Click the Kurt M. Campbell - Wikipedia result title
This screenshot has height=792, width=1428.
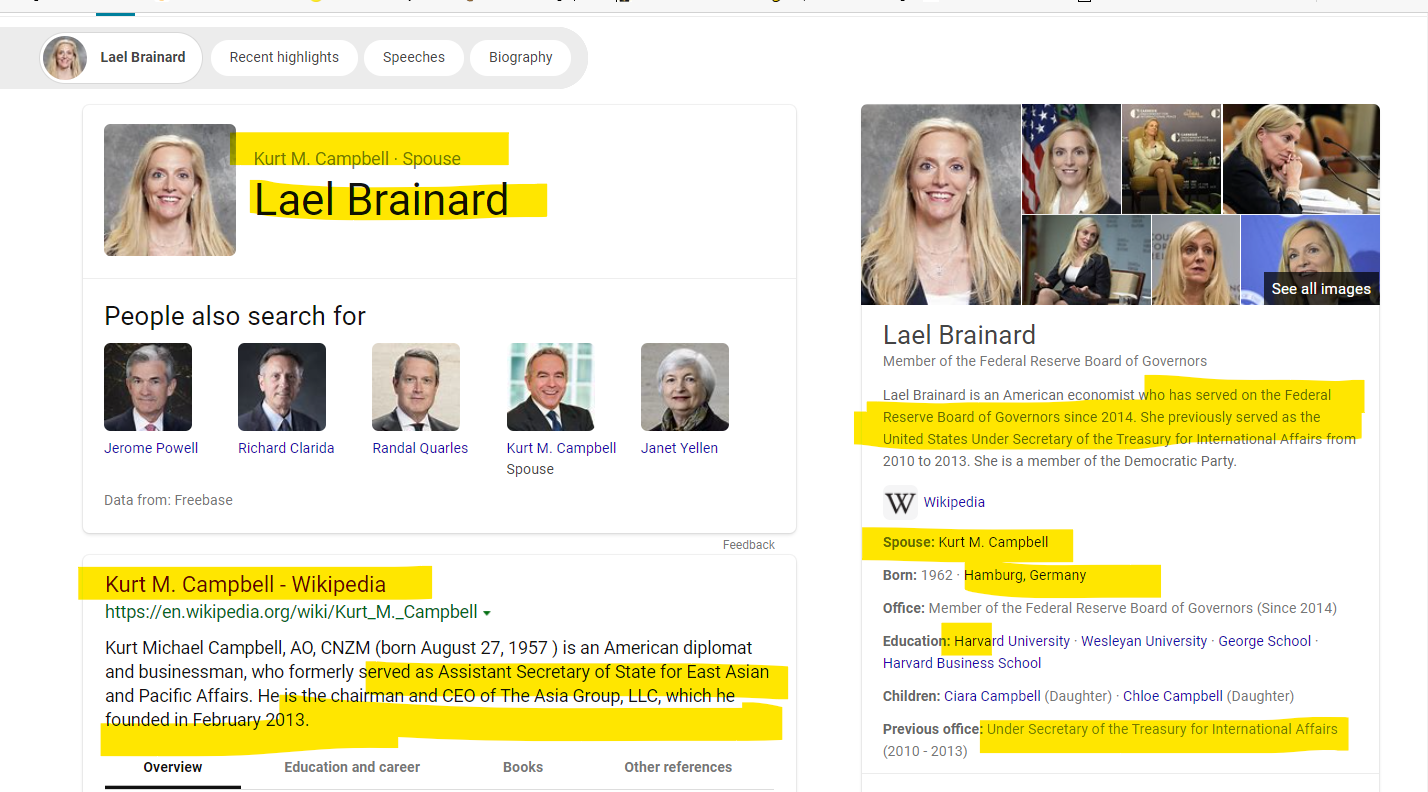(245, 584)
